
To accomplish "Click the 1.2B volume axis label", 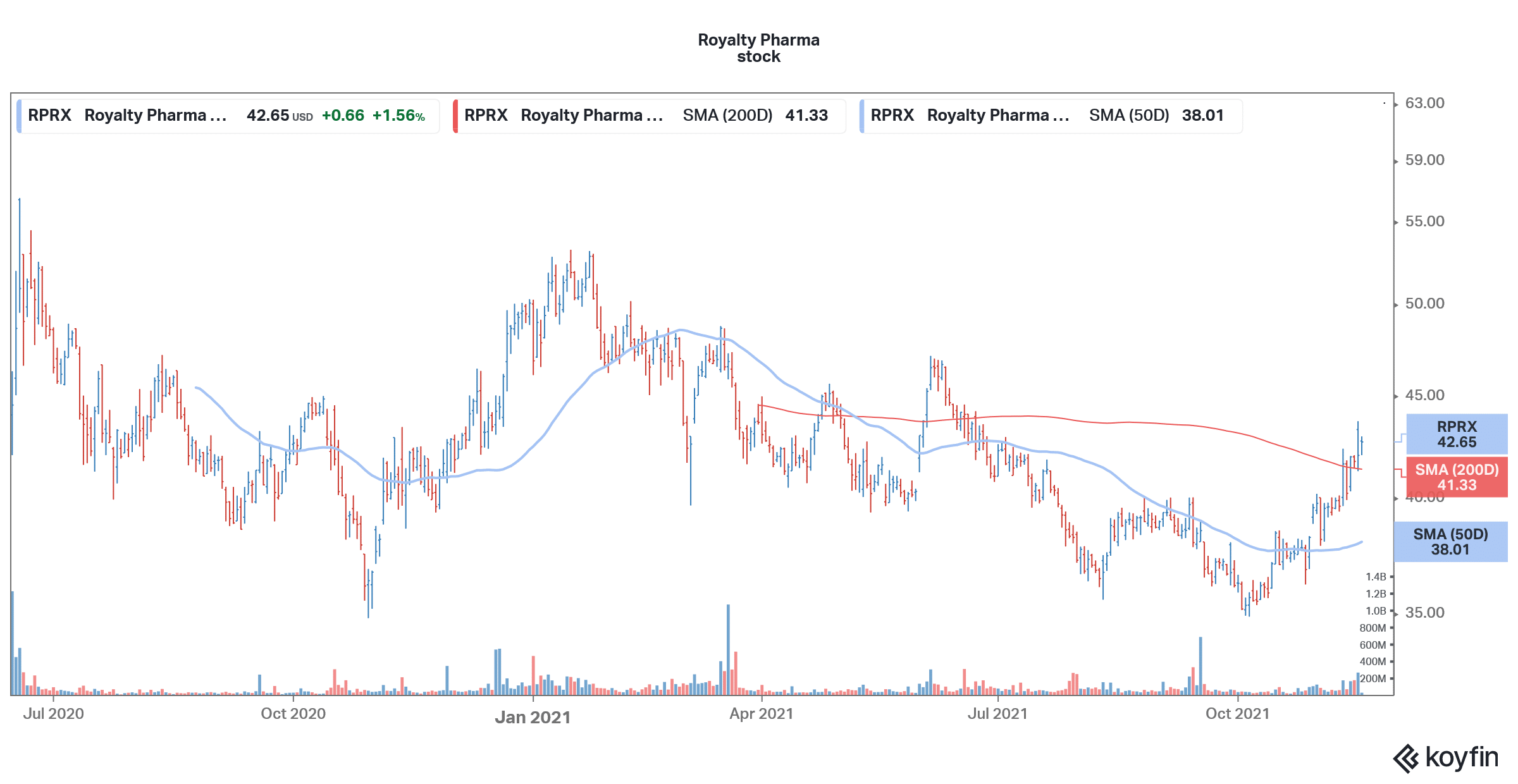I will (x=1376, y=594).
